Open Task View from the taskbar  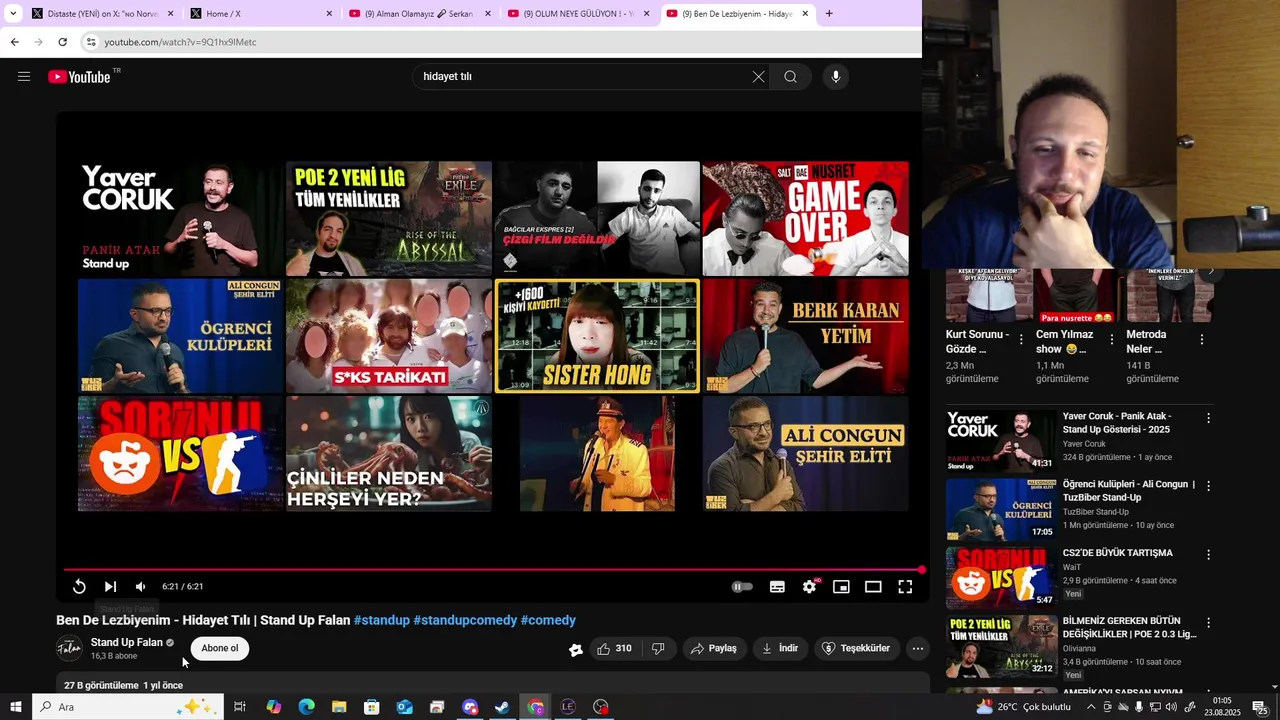[x=240, y=707]
